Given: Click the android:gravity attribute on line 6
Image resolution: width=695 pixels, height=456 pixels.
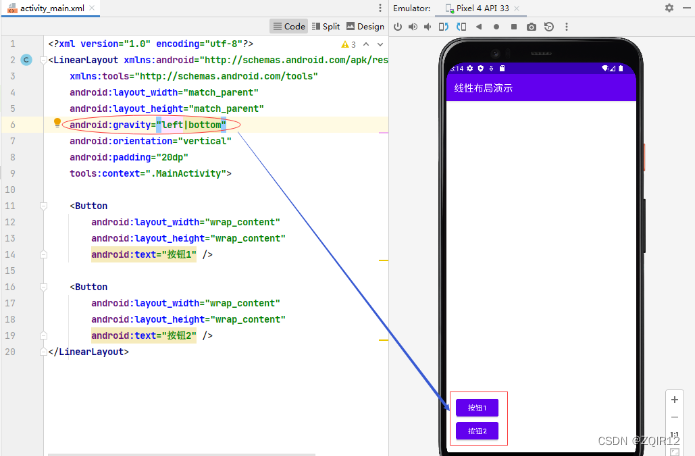Looking at the screenshot, I should (x=148, y=125).
